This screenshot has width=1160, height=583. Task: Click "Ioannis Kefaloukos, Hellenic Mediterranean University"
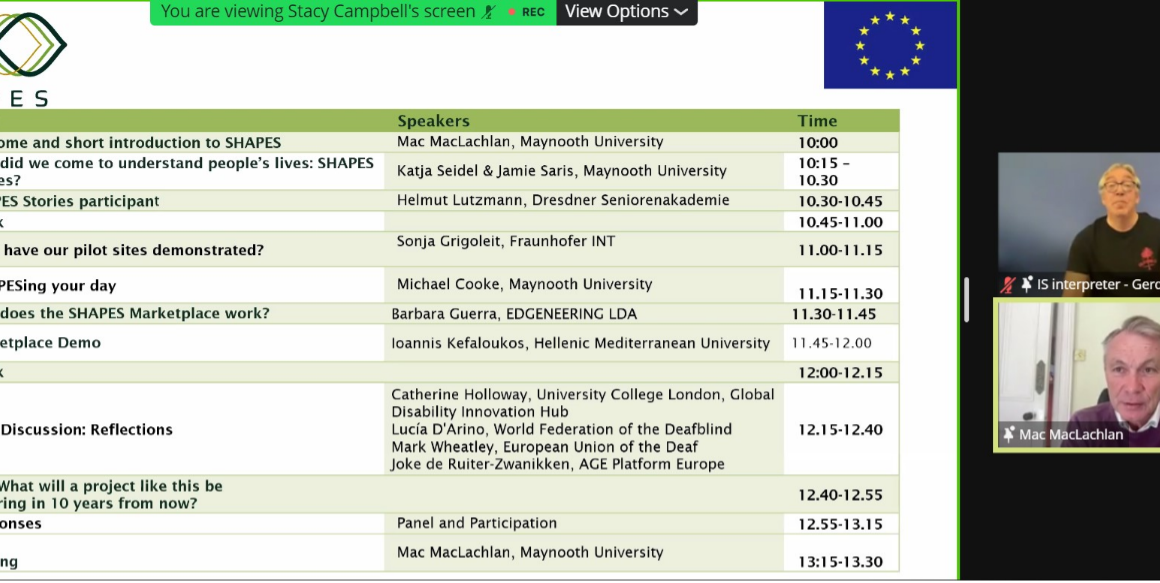coord(581,343)
